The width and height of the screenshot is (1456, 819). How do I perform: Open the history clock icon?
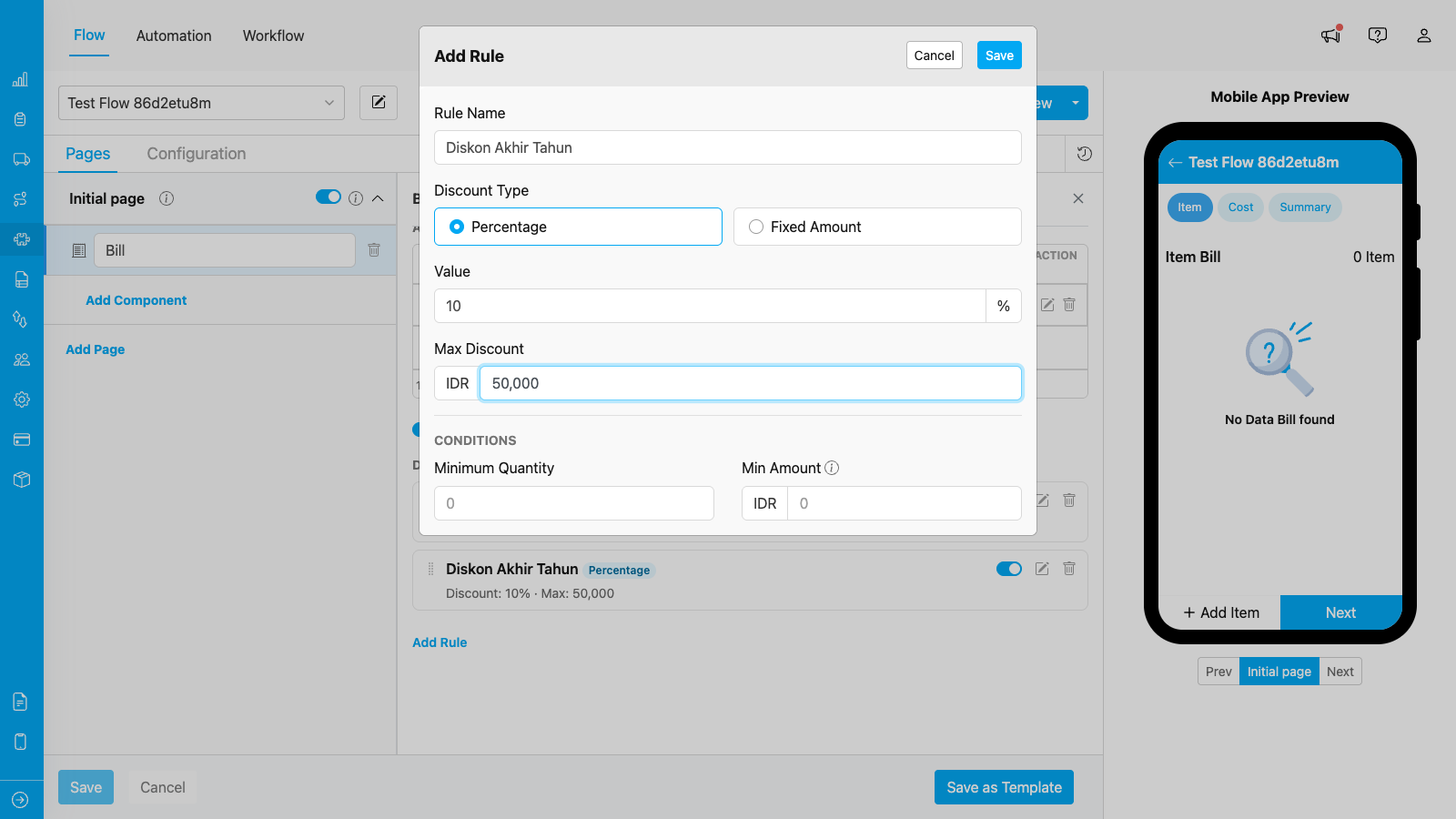[x=1084, y=154]
